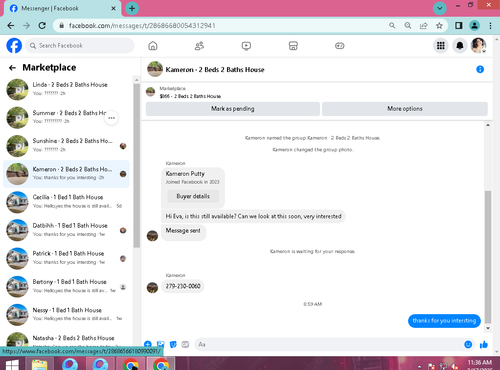Open the notifications bell
This screenshot has height=370, width=500.
coord(460,46)
